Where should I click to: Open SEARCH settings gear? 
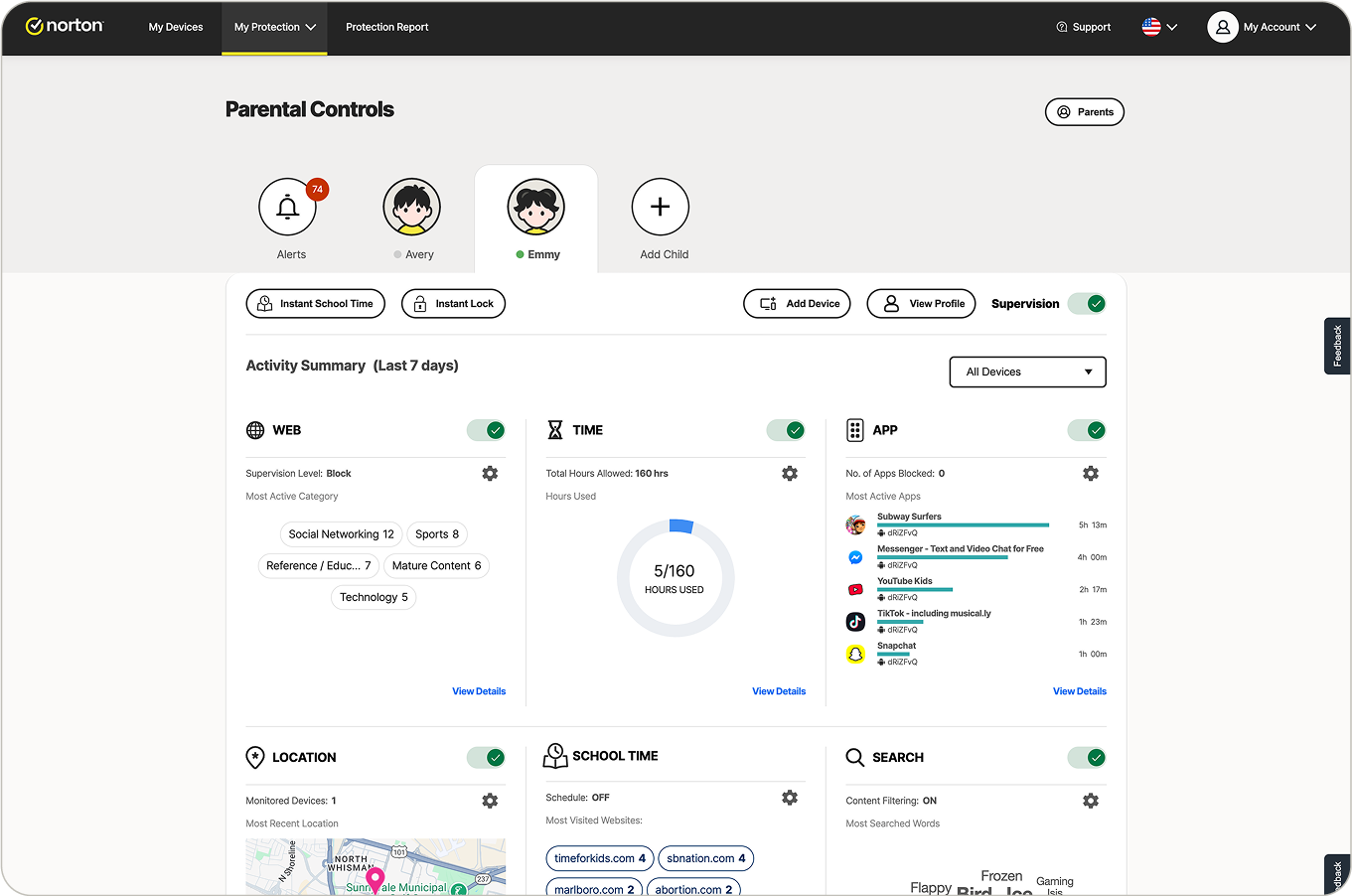click(x=1091, y=801)
